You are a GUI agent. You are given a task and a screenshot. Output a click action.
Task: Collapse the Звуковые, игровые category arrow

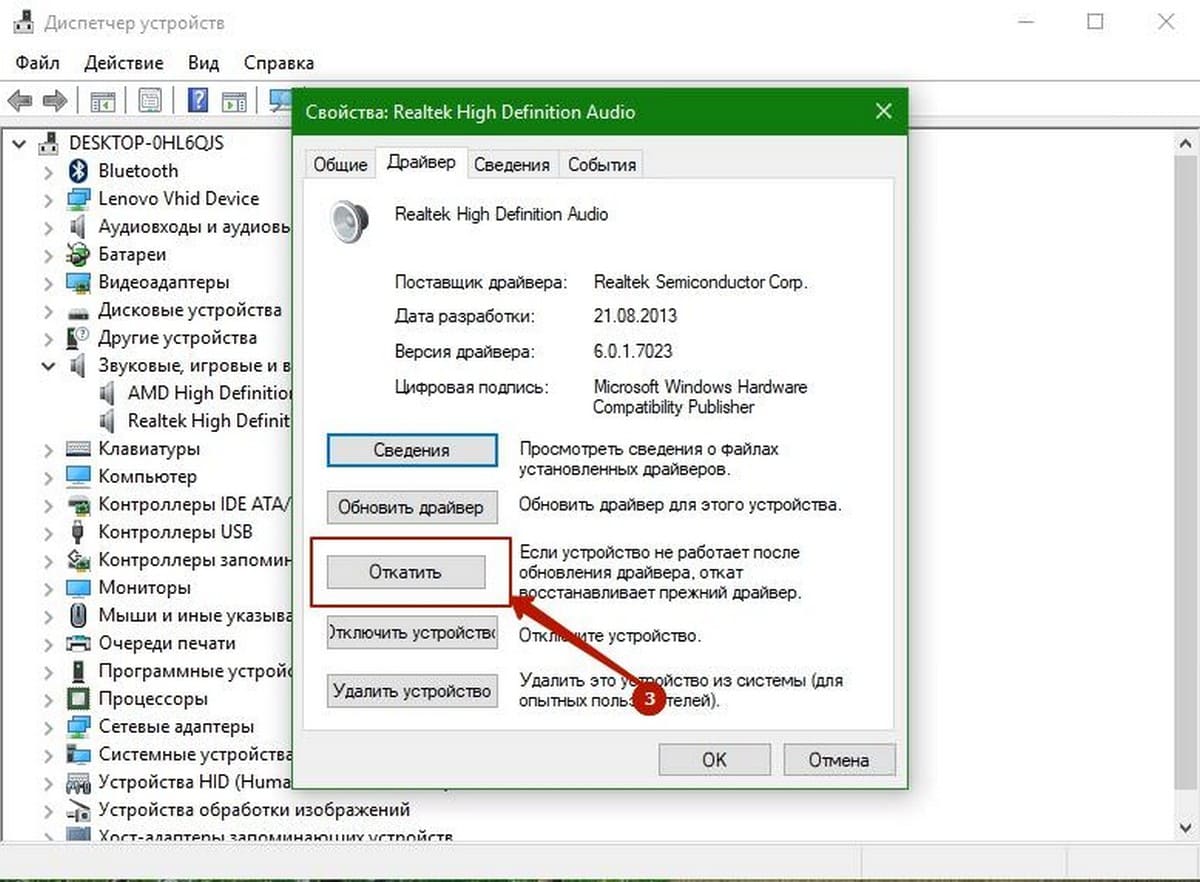48,366
